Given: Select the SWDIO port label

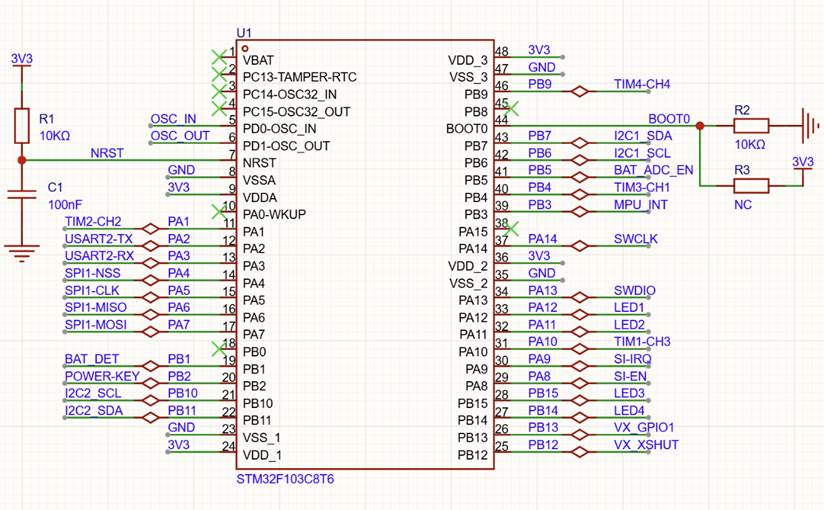Looking at the screenshot, I should (635, 291).
